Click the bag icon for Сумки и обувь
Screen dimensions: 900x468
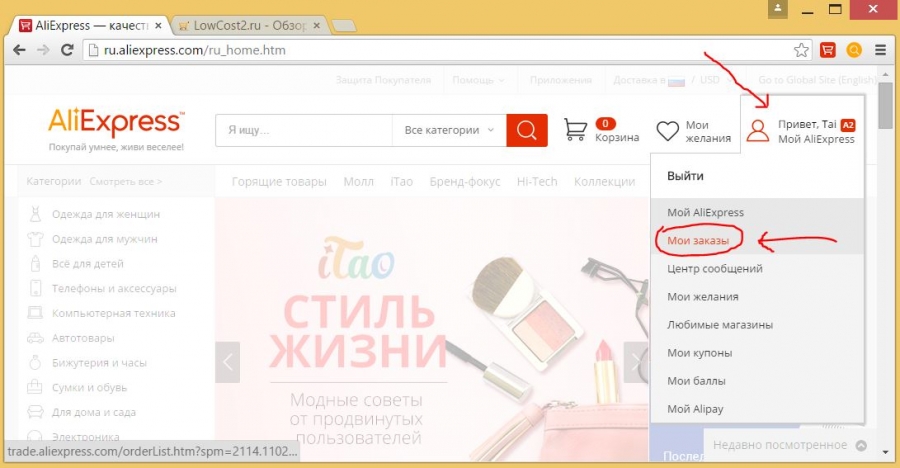[x=35, y=387]
